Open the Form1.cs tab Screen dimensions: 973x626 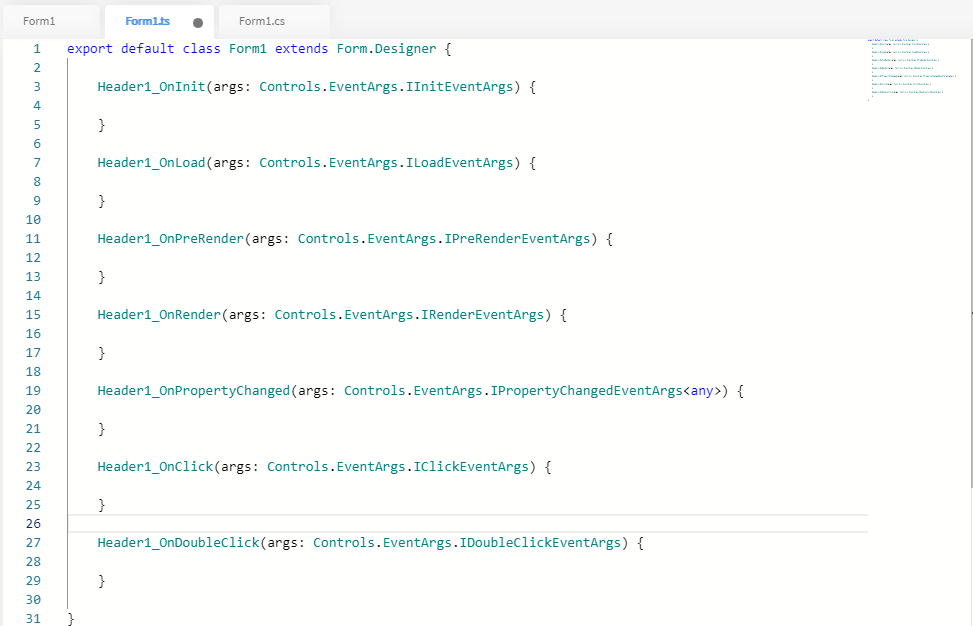[x=264, y=21]
